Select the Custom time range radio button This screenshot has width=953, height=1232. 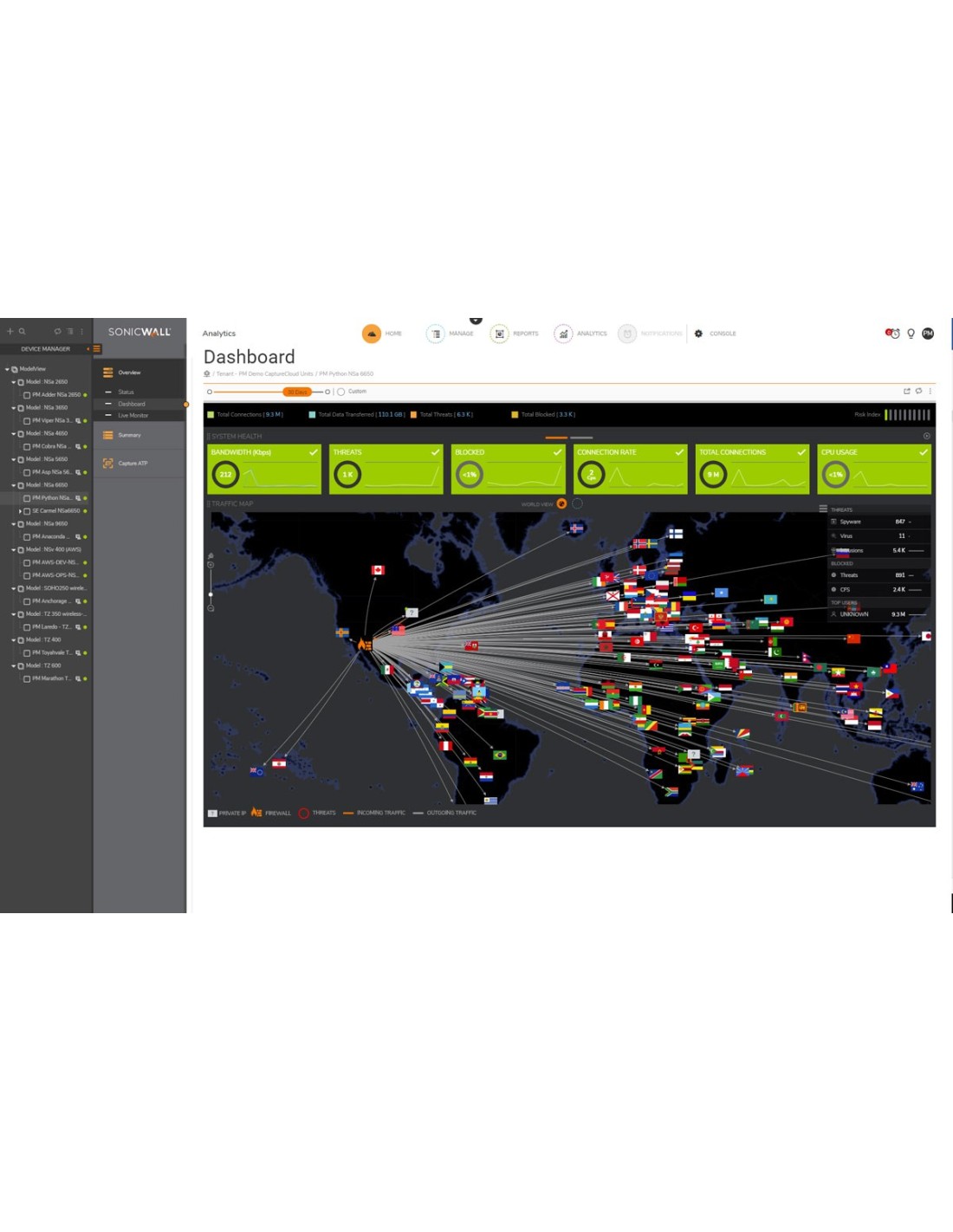pos(341,392)
